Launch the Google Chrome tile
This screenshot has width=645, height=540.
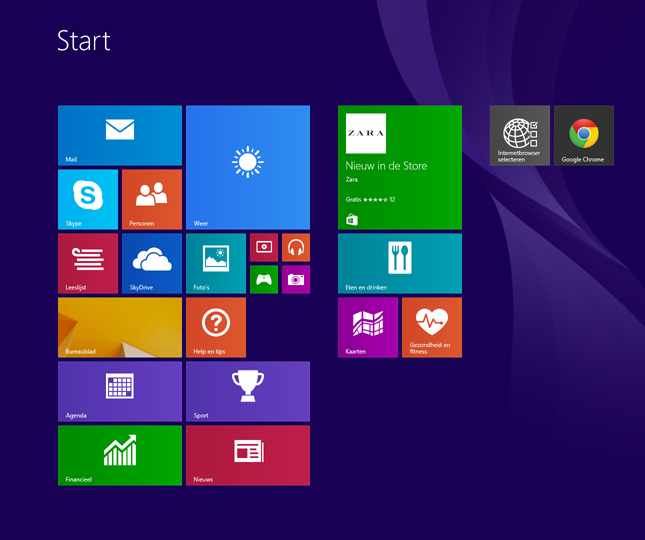point(584,135)
